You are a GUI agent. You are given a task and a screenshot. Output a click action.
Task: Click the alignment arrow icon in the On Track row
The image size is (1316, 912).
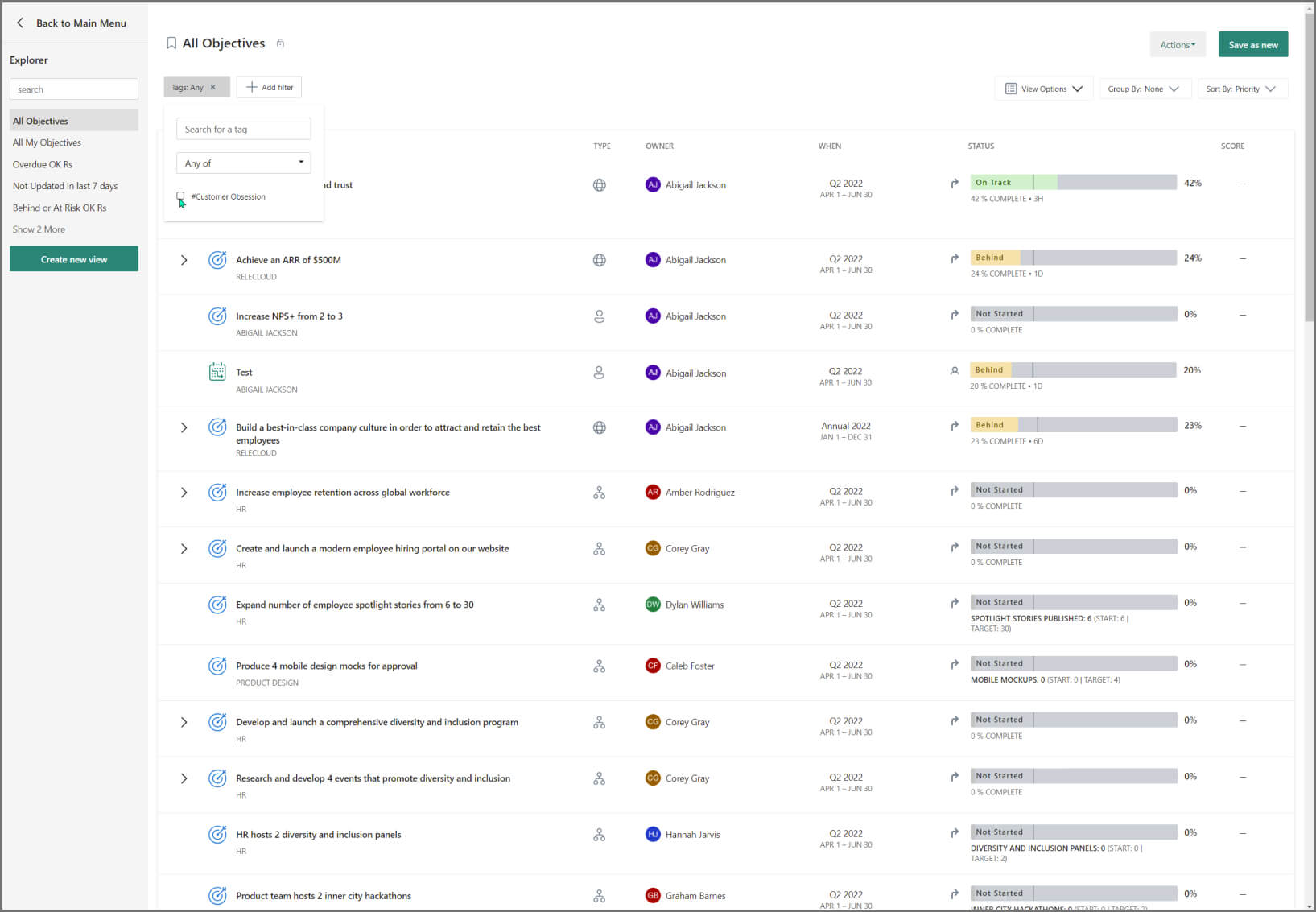click(955, 184)
